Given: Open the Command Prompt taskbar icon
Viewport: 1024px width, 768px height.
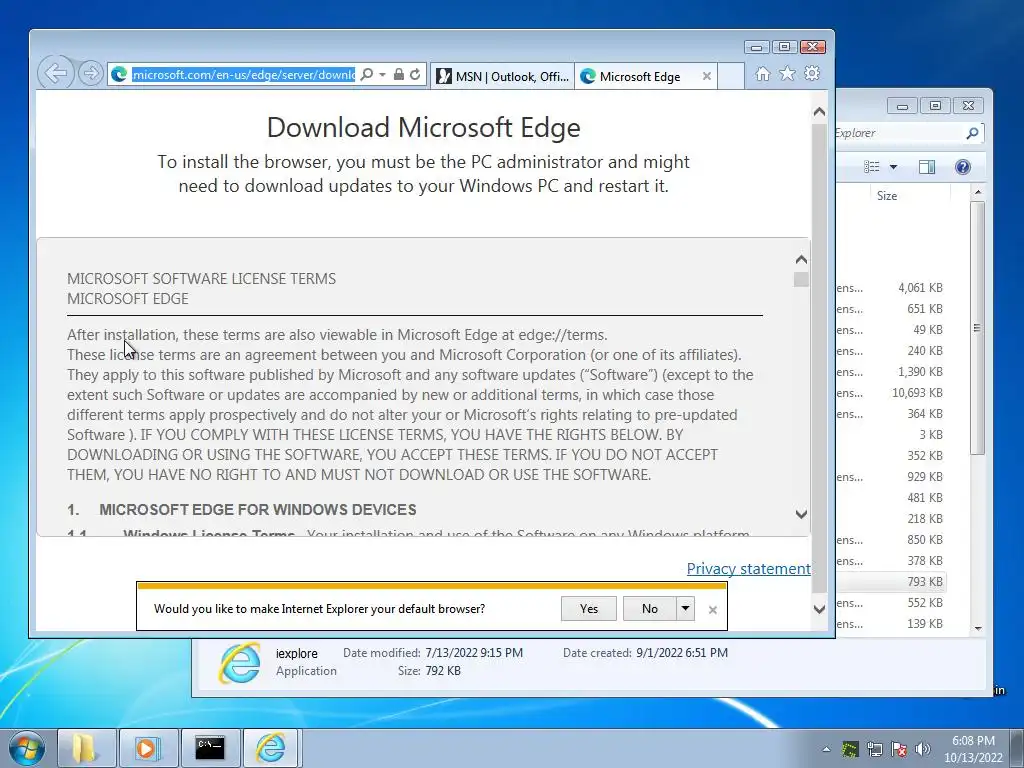Looking at the screenshot, I should (x=210, y=748).
